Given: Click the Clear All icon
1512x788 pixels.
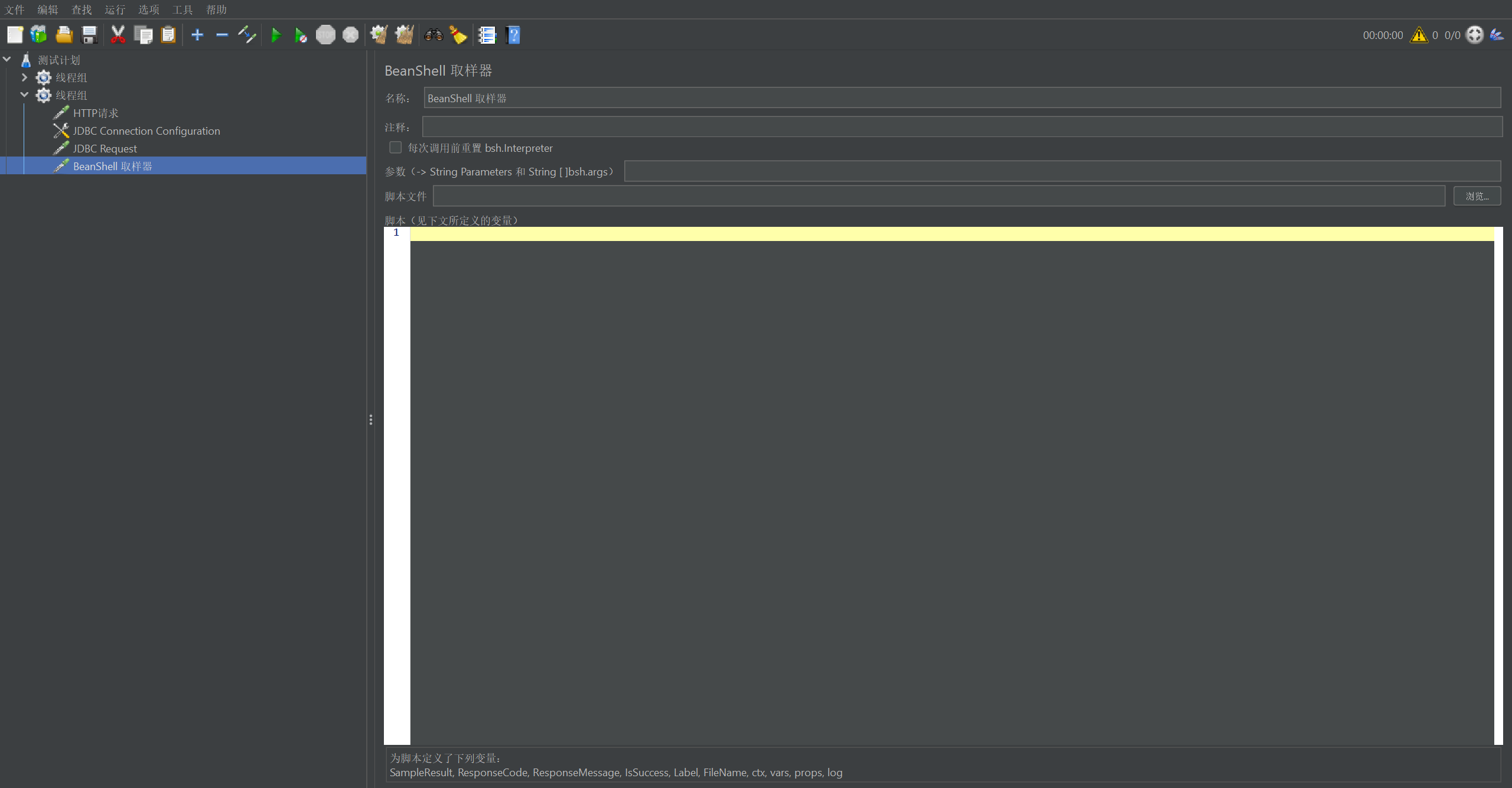Looking at the screenshot, I should pyautogui.click(x=404, y=35).
